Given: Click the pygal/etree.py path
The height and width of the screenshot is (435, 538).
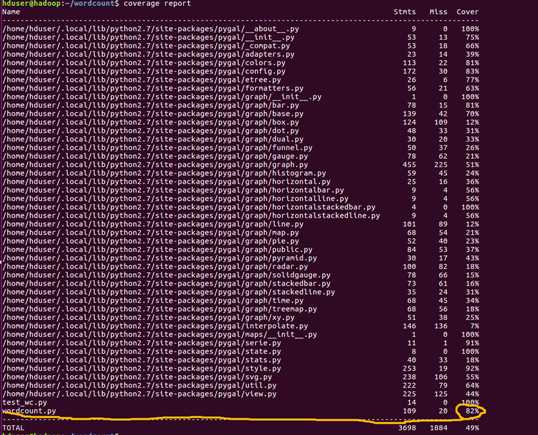Looking at the screenshot, I should coord(142,80).
